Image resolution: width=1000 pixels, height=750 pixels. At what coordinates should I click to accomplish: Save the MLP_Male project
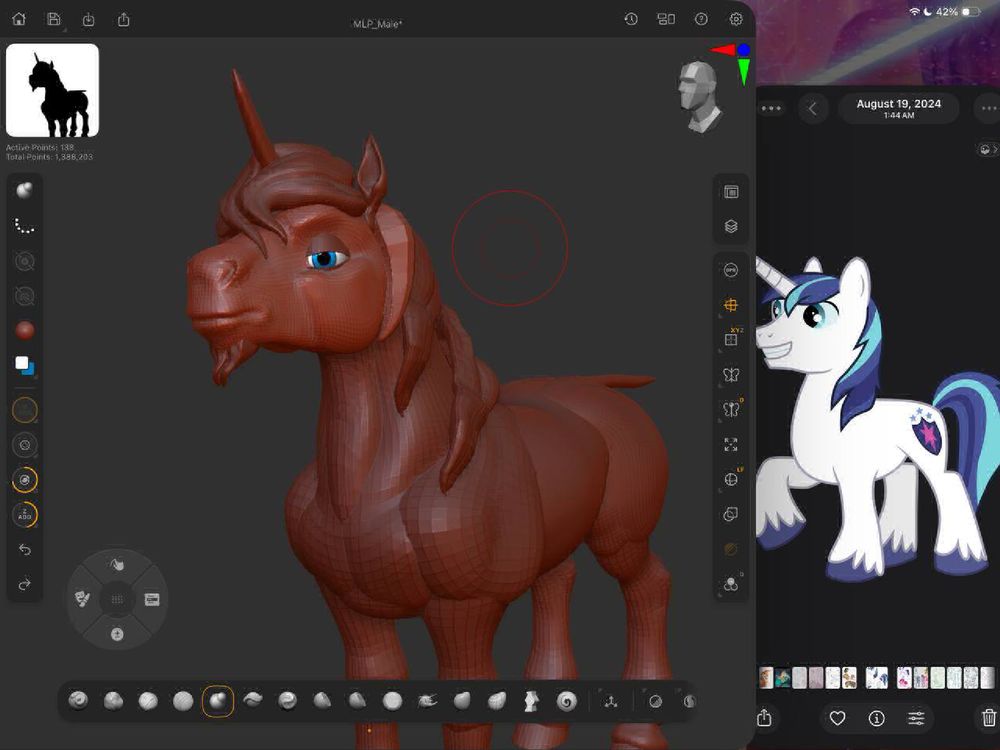click(54, 19)
